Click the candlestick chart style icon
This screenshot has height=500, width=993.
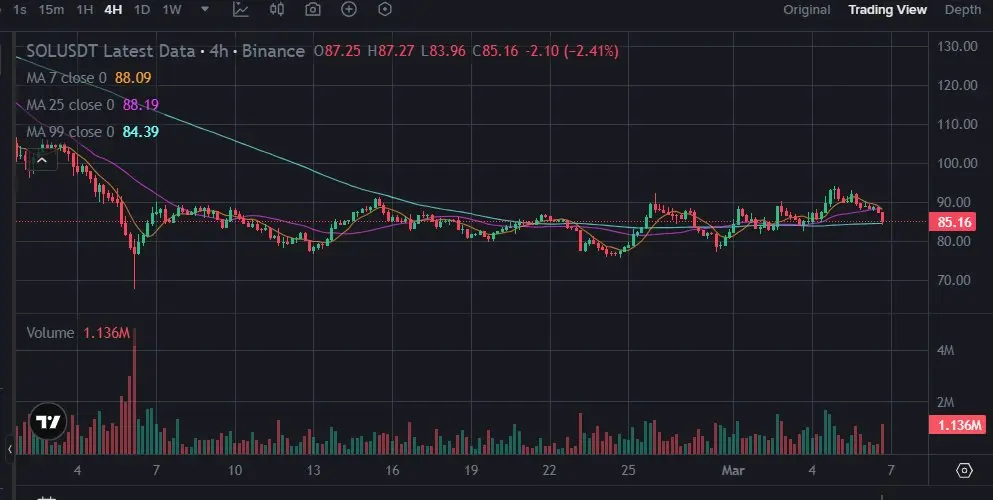click(x=278, y=10)
